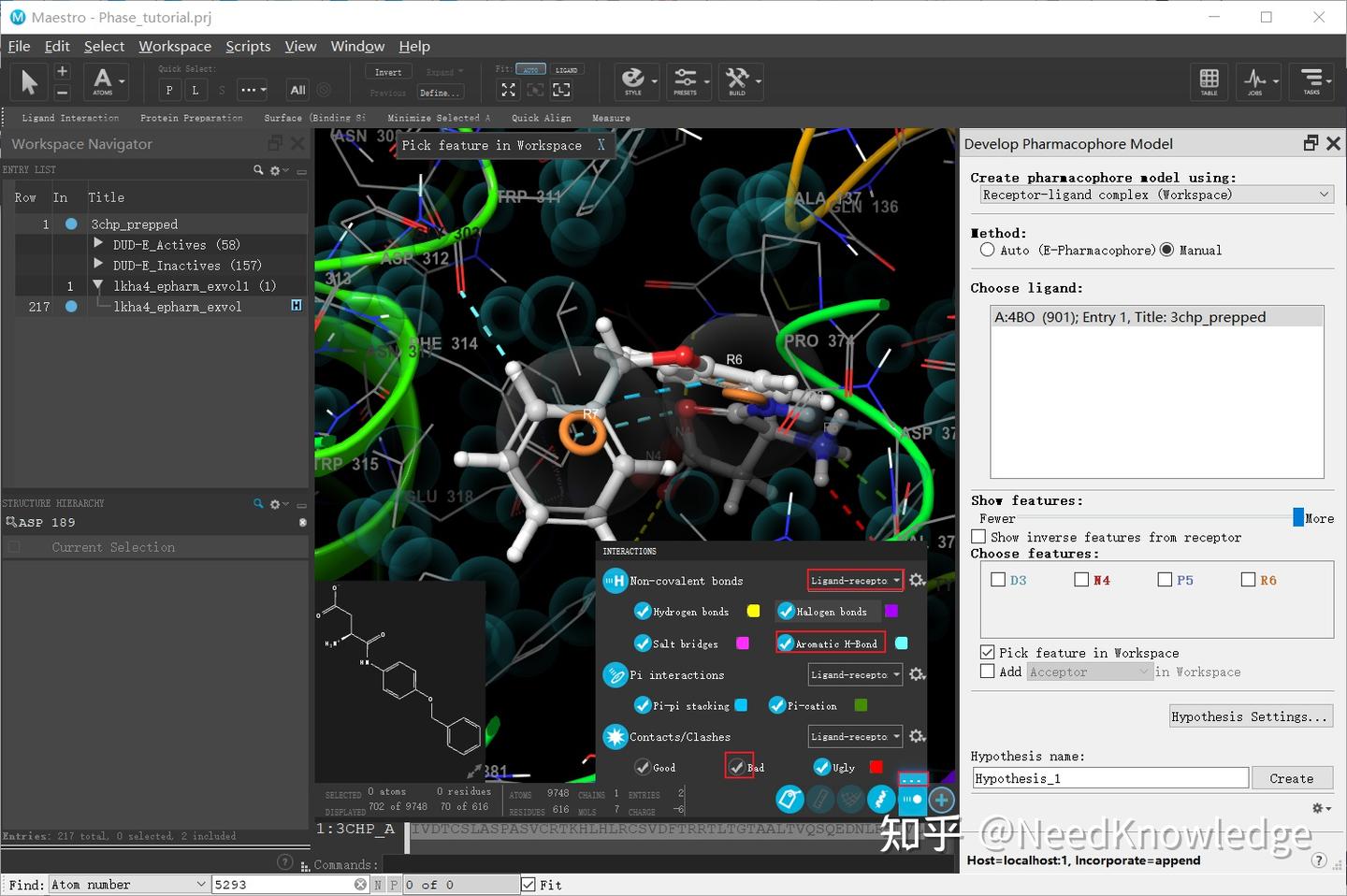
Task: Open Hypothesis Settings... button
Action: click(x=1251, y=716)
